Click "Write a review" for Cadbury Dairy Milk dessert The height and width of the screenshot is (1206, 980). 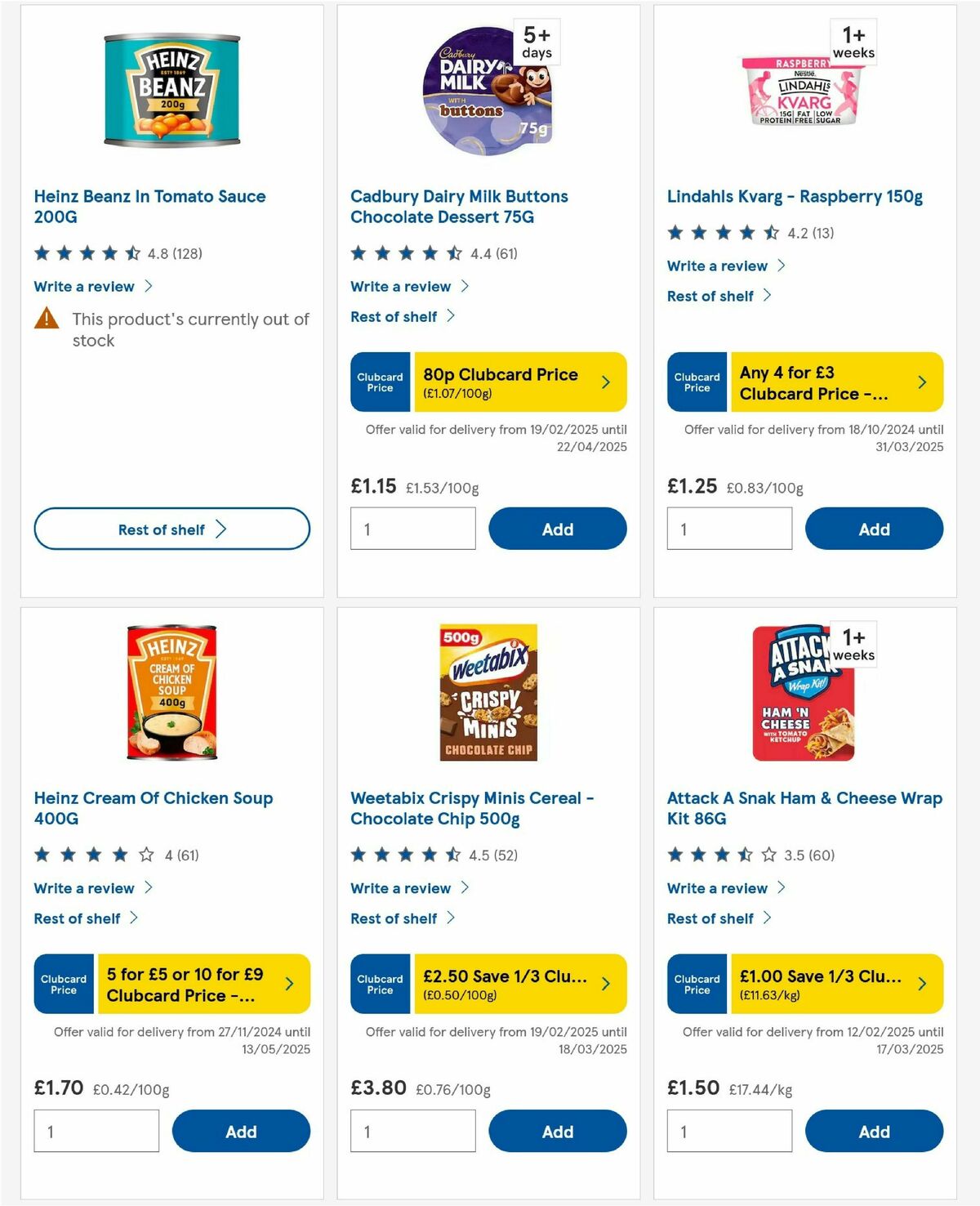pos(400,286)
